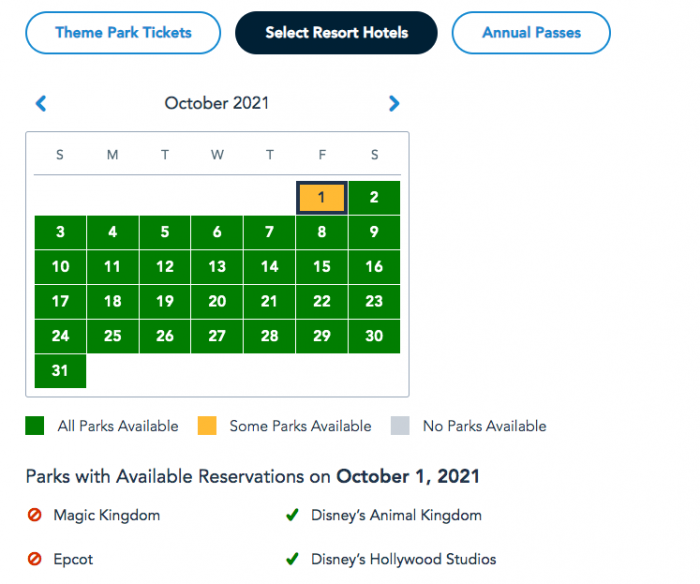Choose October 2 date cell
The width and height of the screenshot is (700, 584).
[374, 198]
